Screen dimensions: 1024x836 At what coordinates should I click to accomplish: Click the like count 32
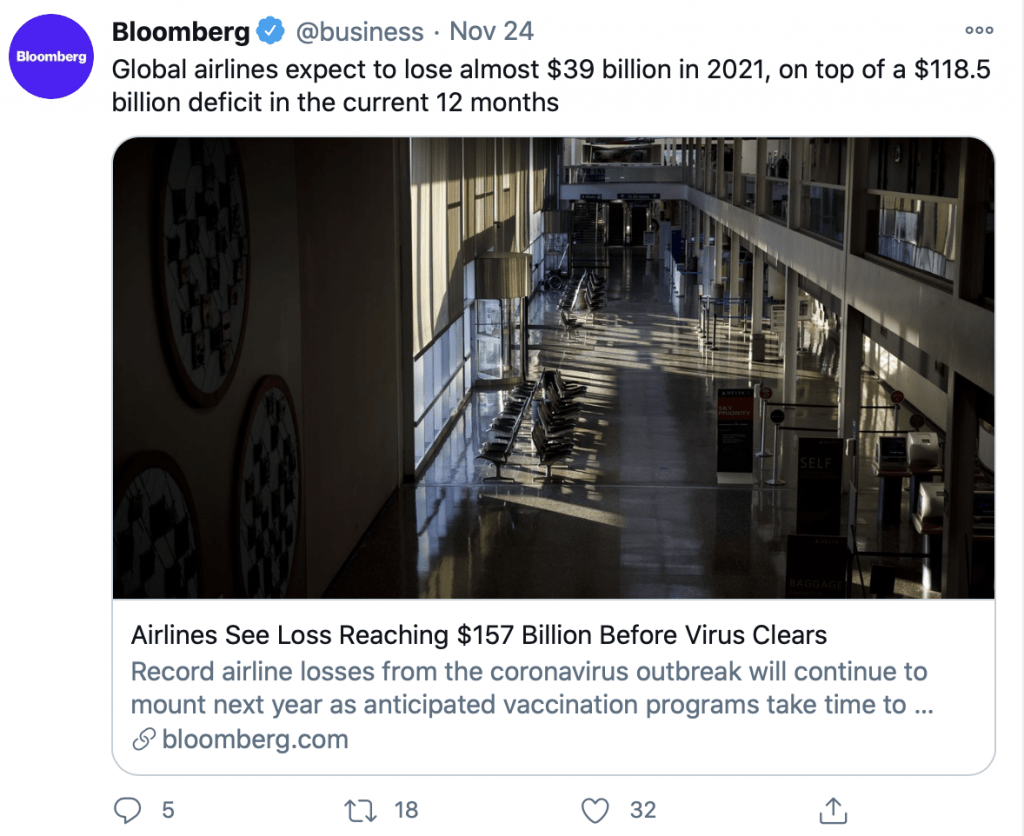click(643, 810)
